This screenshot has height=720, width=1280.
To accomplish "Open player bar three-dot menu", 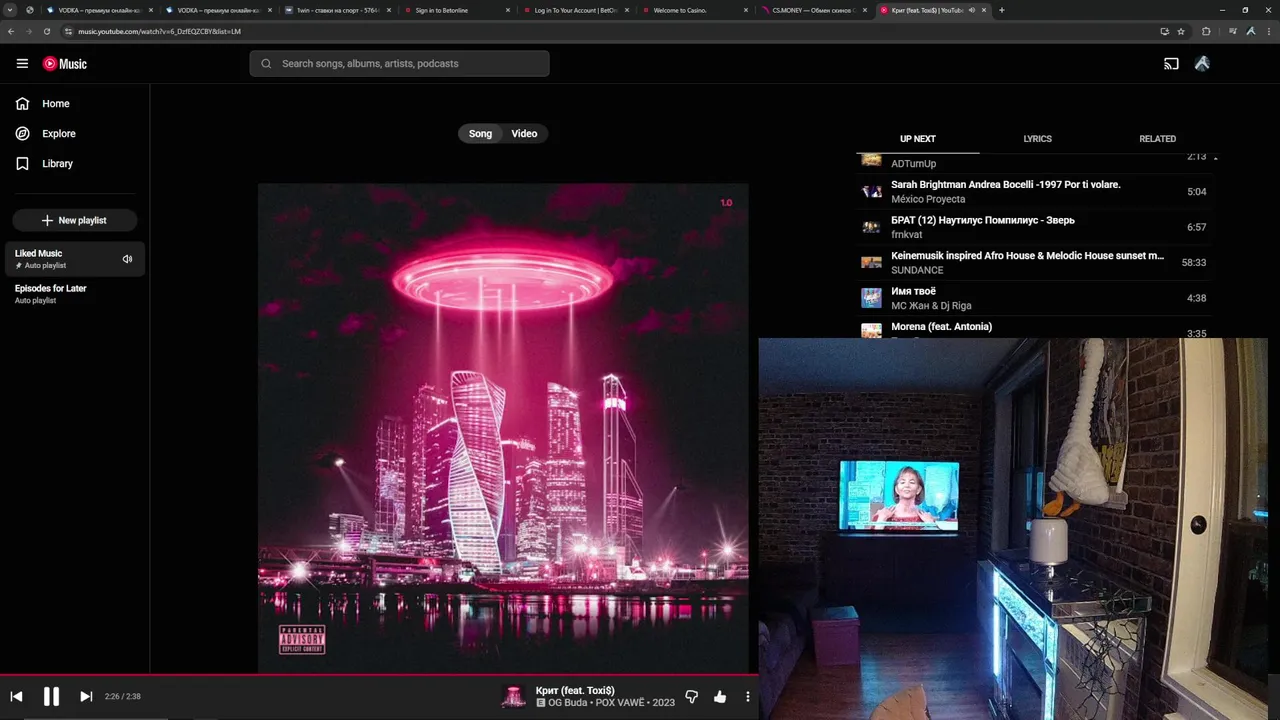I will point(748,696).
